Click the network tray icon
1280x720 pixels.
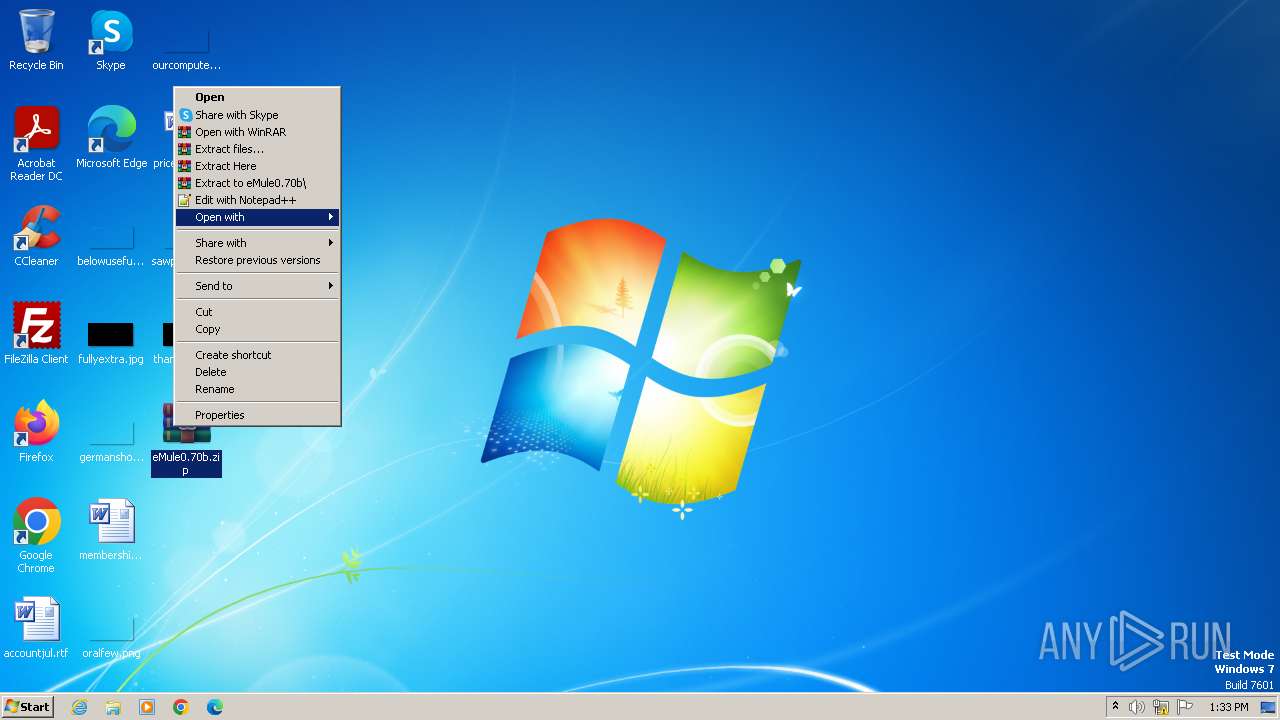pyautogui.click(x=1161, y=707)
